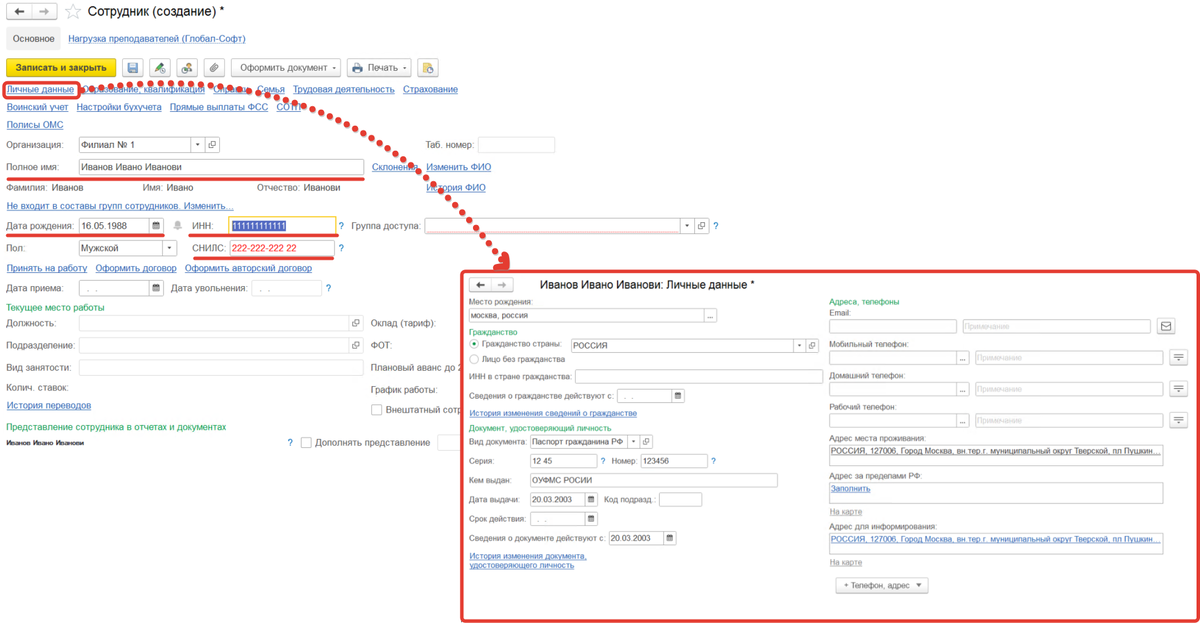This screenshot has width=1200, height=623.
Task: Open Подразделение selection via open icon
Action: tap(355, 345)
